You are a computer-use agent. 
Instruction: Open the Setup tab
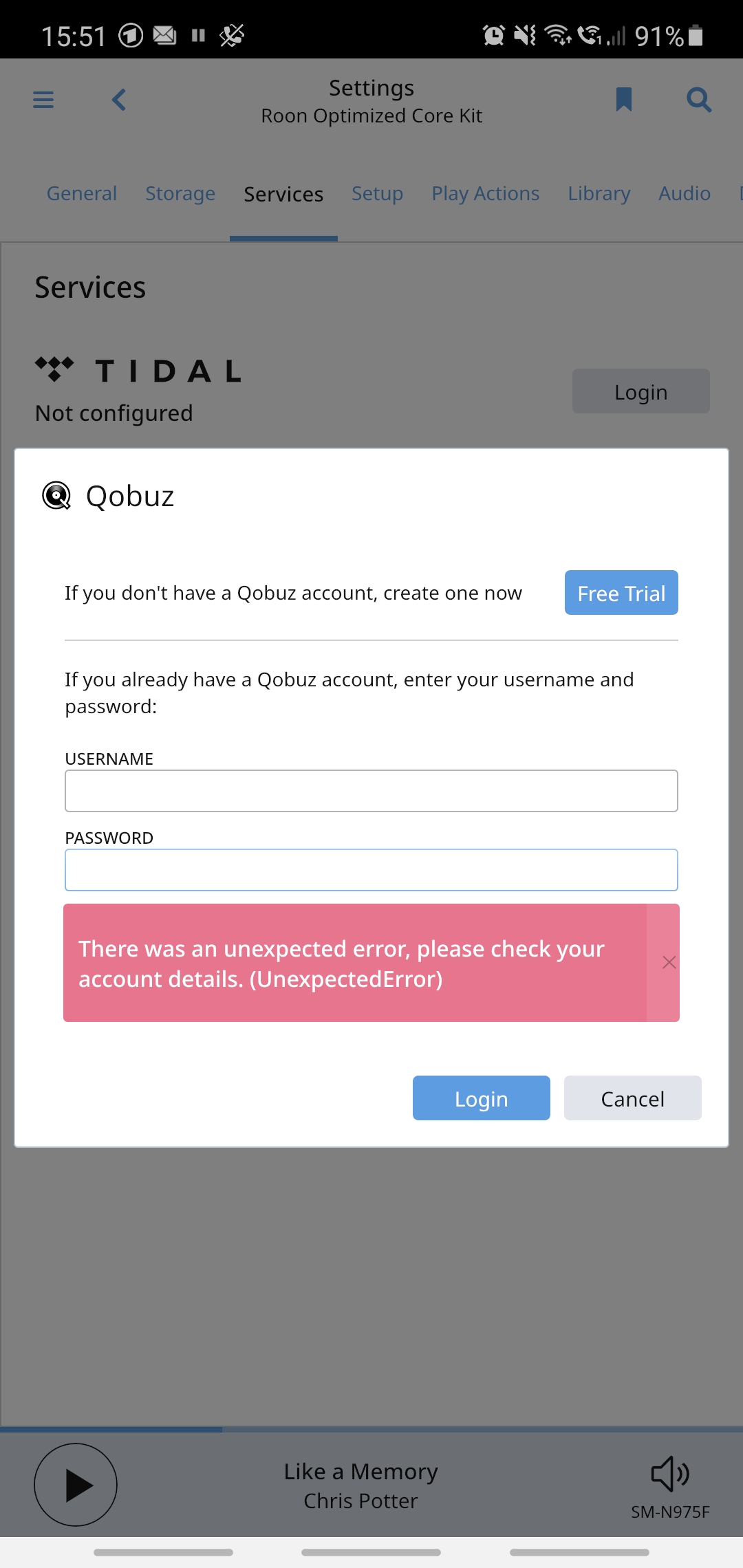(377, 193)
